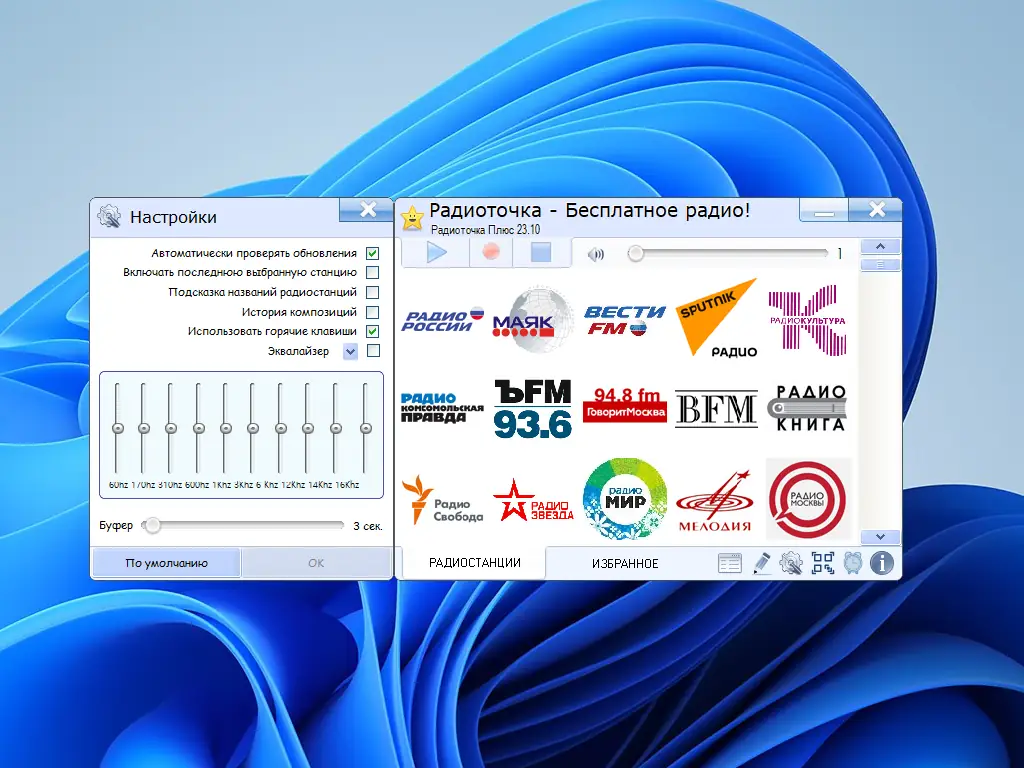Enable Подсказка названий радиостанций checkbox
1024x768 pixels.
[x=372, y=292]
